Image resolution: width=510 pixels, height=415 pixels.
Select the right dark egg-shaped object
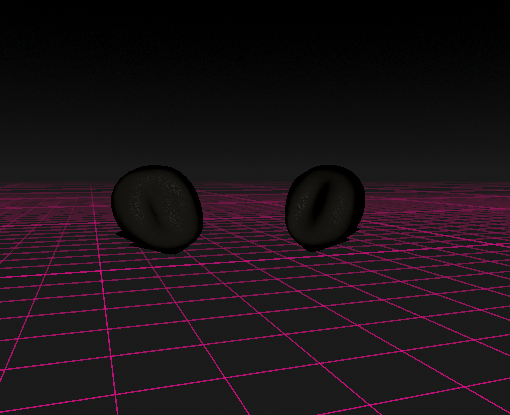325,208
